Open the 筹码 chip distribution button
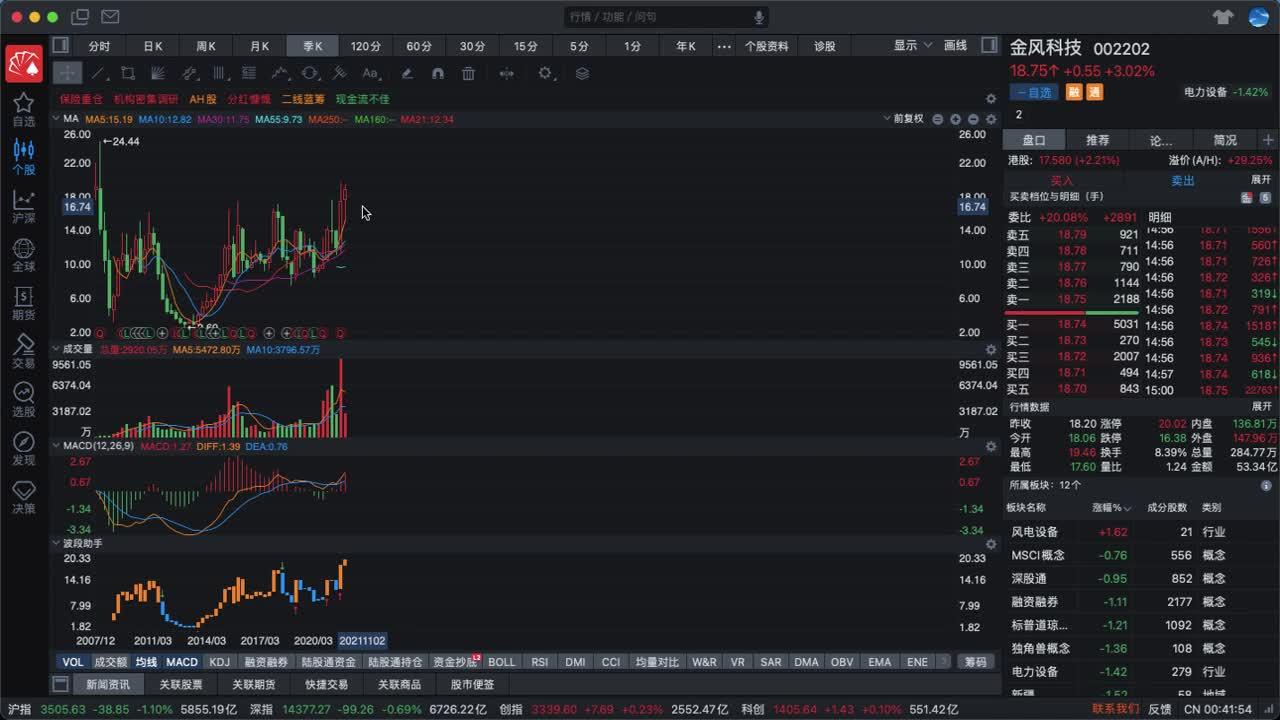 (975, 662)
